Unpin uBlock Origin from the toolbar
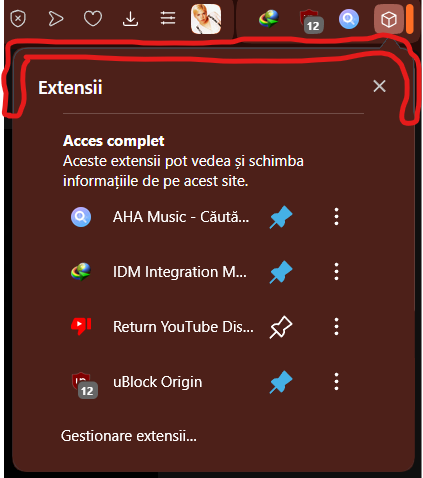Image resolution: width=423 pixels, height=478 pixels. coord(281,382)
